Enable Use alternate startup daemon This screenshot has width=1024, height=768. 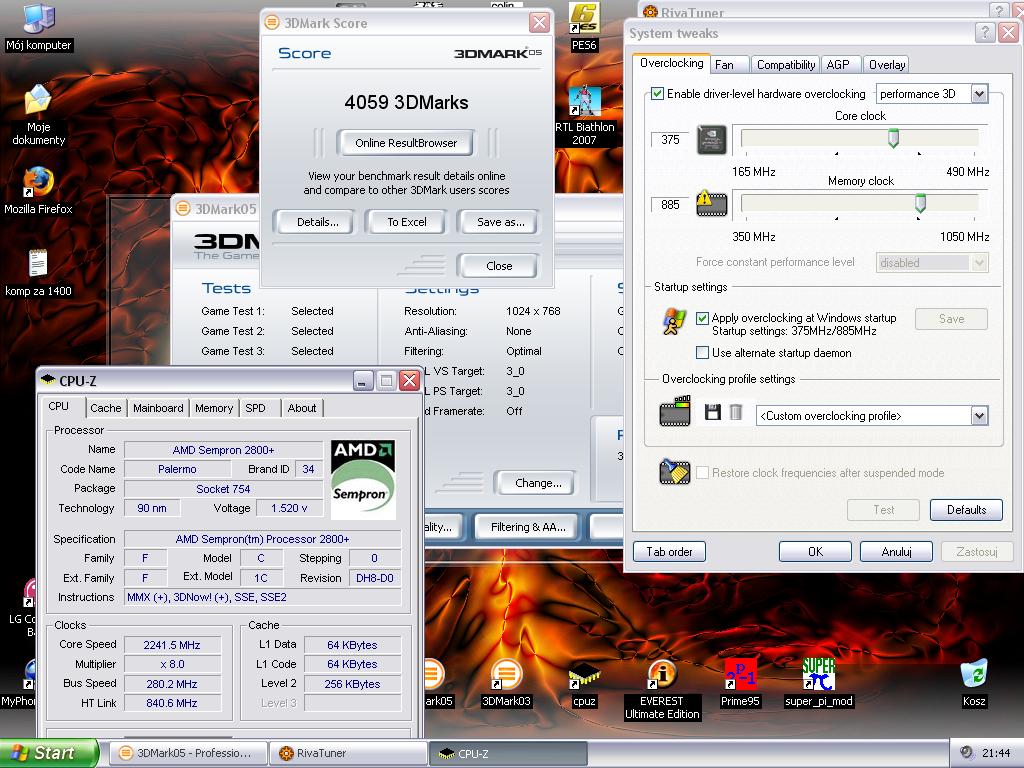[703, 353]
